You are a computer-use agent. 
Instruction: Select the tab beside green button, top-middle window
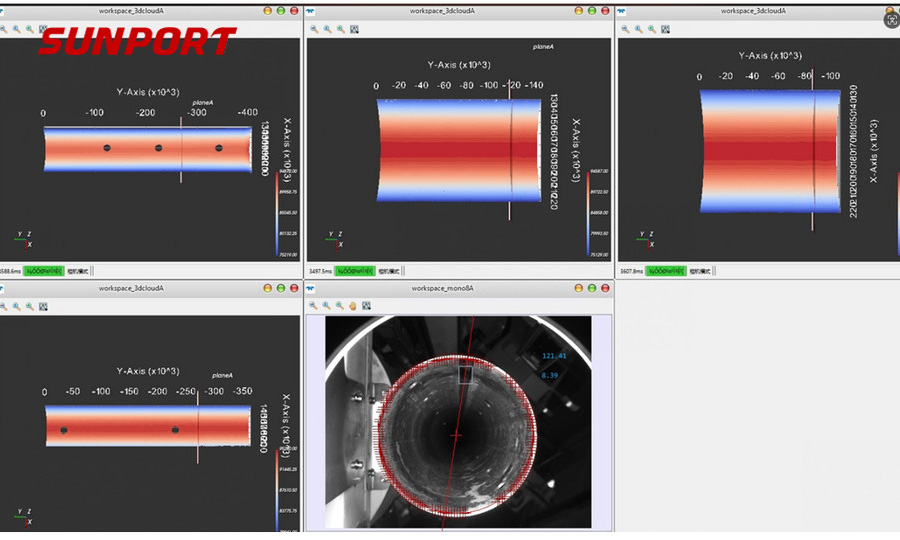pyautogui.click(x=388, y=271)
